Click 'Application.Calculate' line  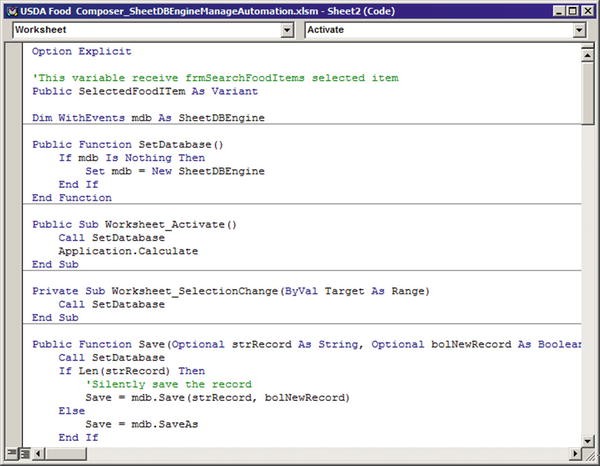128,251
